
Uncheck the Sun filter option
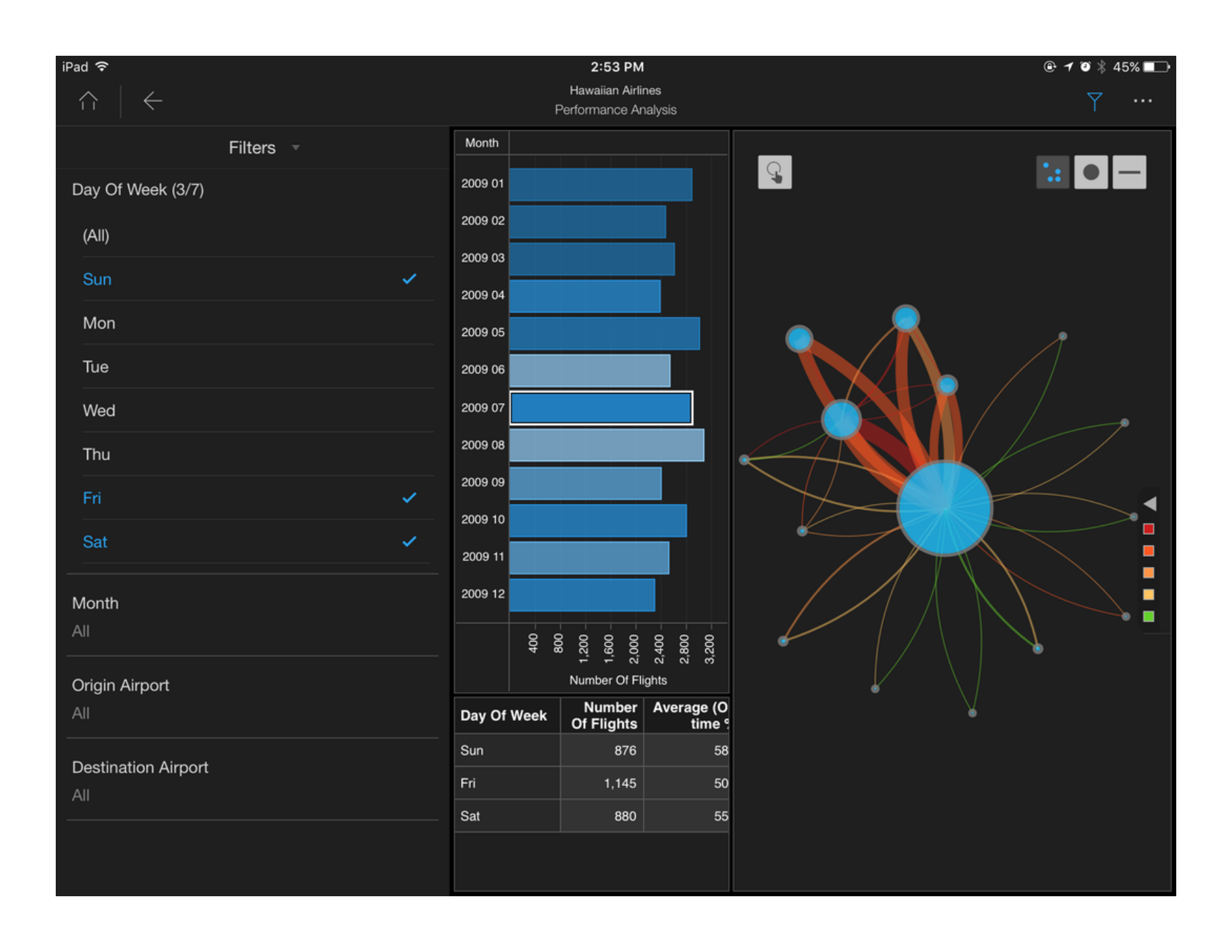(258, 279)
